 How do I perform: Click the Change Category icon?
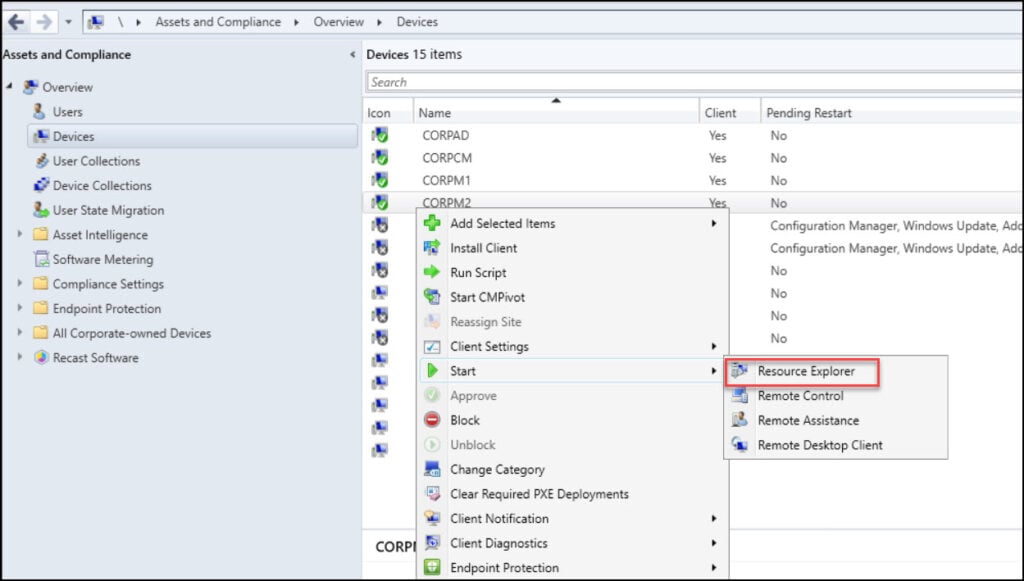[x=432, y=469]
